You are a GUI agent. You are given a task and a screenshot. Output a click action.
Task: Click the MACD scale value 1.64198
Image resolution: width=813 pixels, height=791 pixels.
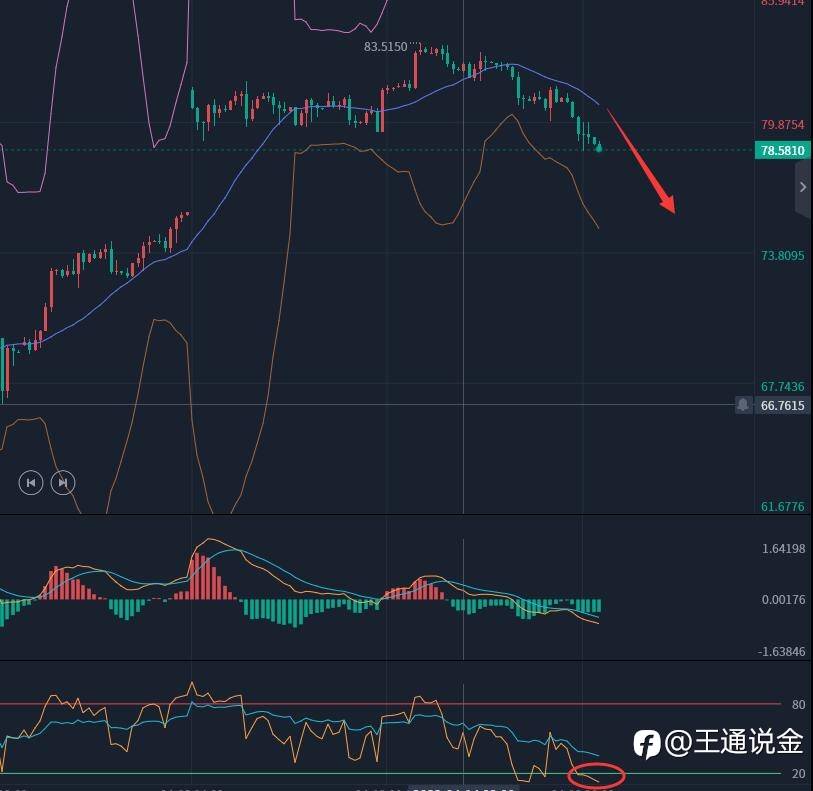point(783,548)
